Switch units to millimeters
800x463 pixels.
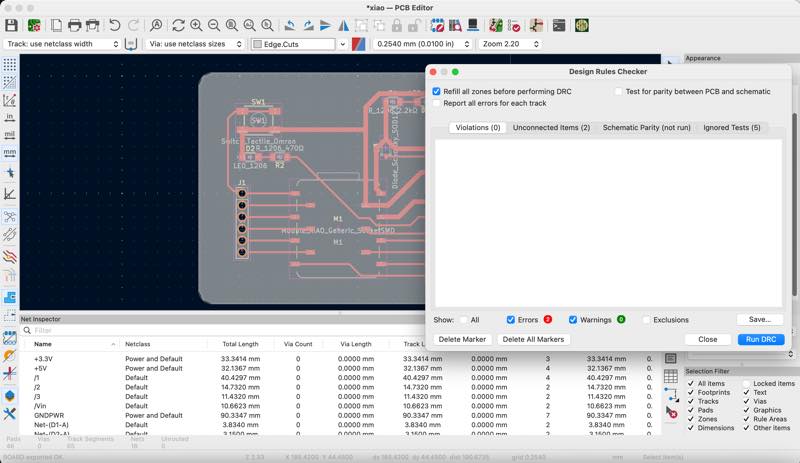[9, 152]
